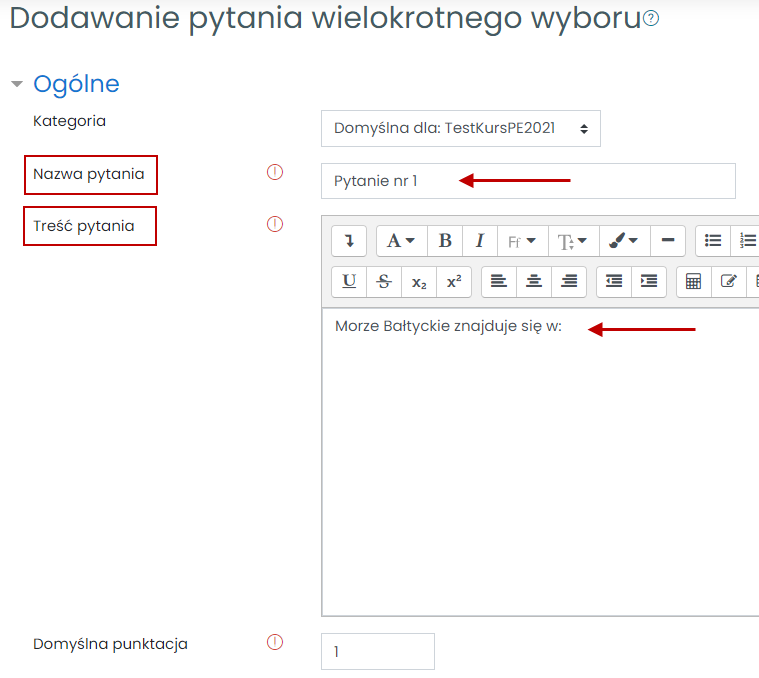The image size is (759, 678).
Task: Toggle italic formatting
Action: (x=480, y=241)
